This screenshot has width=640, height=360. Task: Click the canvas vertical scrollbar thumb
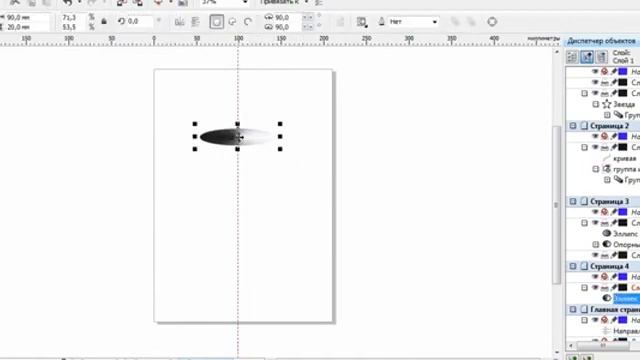(x=556, y=205)
